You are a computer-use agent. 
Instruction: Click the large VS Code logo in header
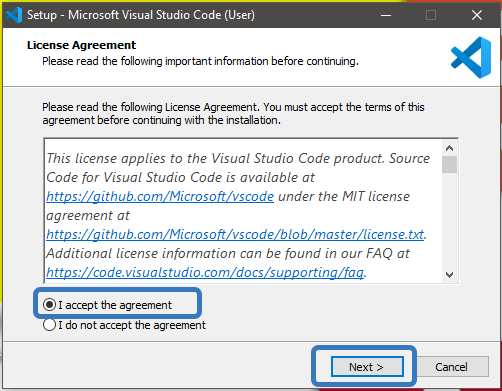coord(471,57)
